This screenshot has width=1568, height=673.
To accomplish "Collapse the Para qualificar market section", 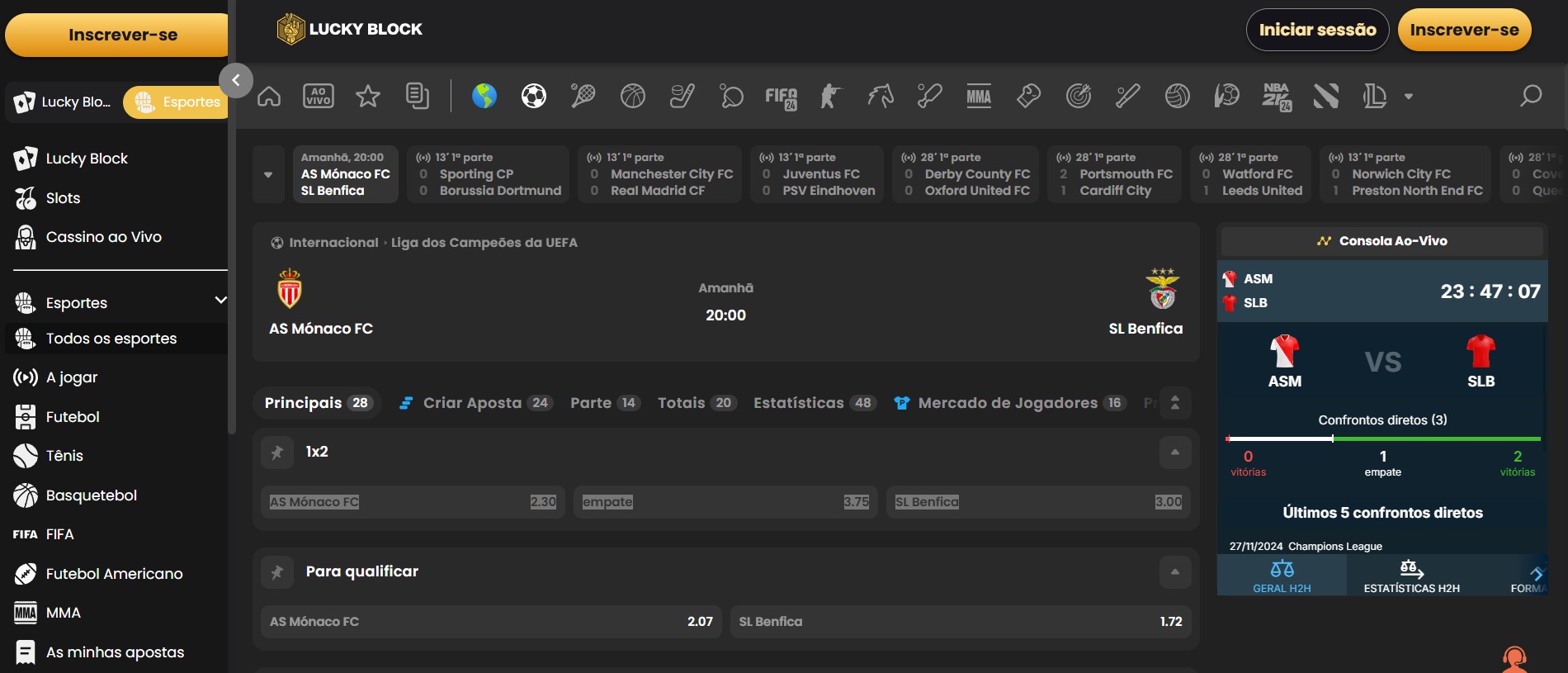I will pyautogui.click(x=1175, y=572).
